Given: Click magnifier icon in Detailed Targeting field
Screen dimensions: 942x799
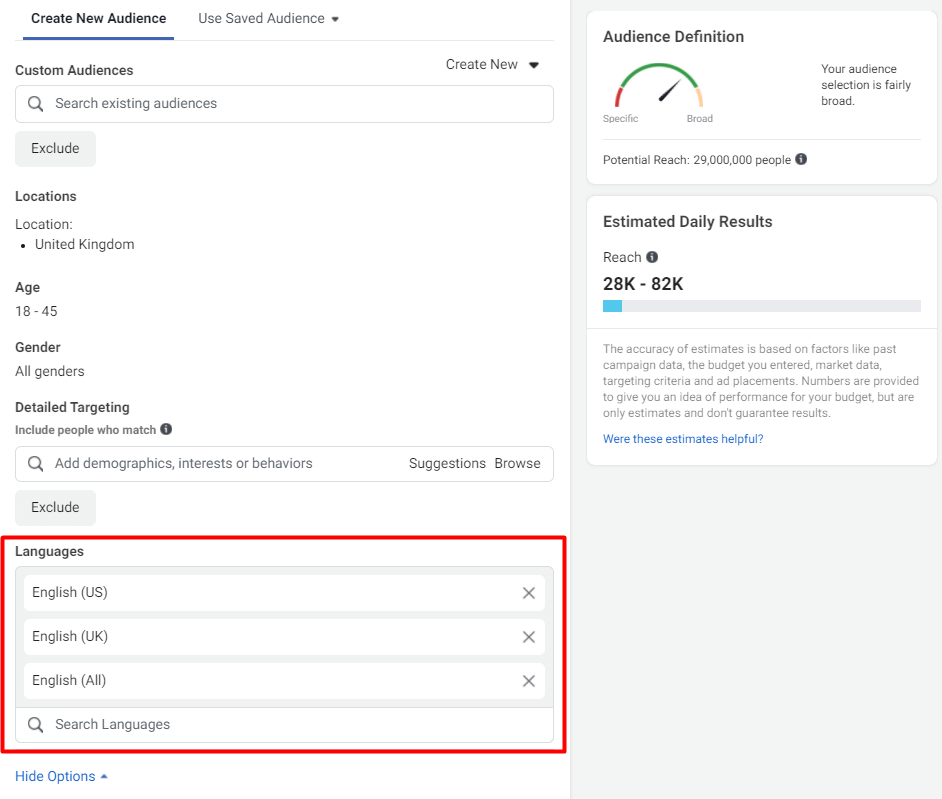Looking at the screenshot, I should (36, 464).
